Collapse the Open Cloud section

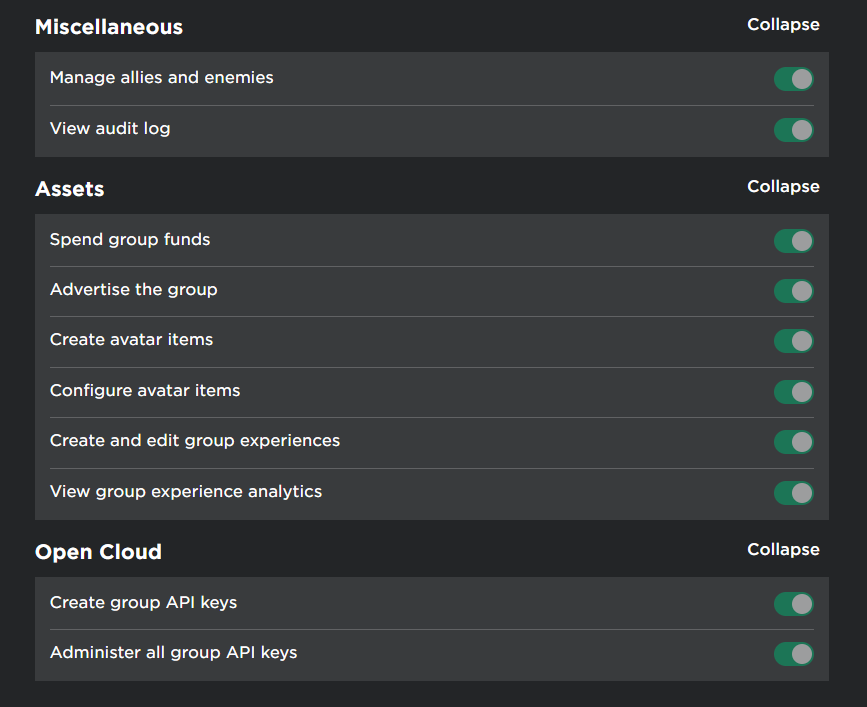click(783, 549)
